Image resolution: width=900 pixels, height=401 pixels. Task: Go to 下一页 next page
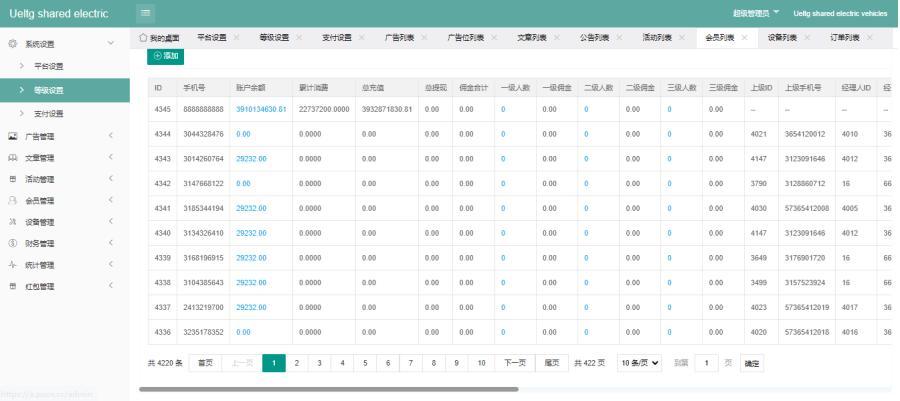click(515, 363)
